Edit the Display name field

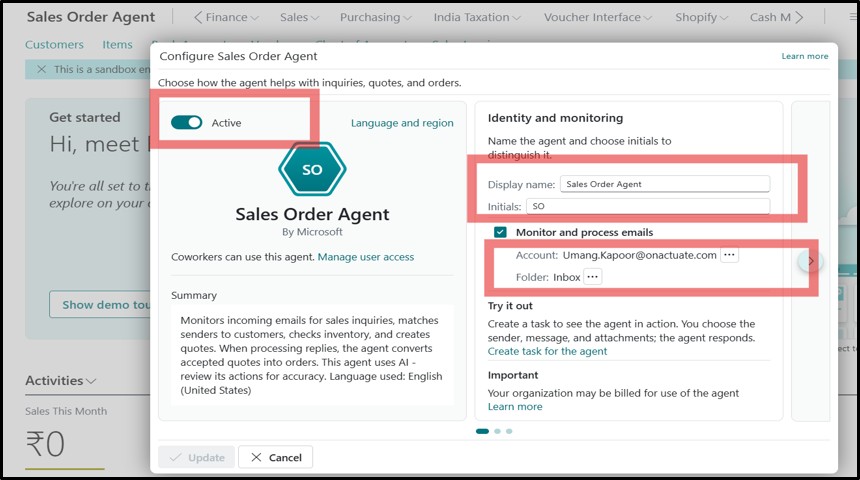(x=665, y=184)
